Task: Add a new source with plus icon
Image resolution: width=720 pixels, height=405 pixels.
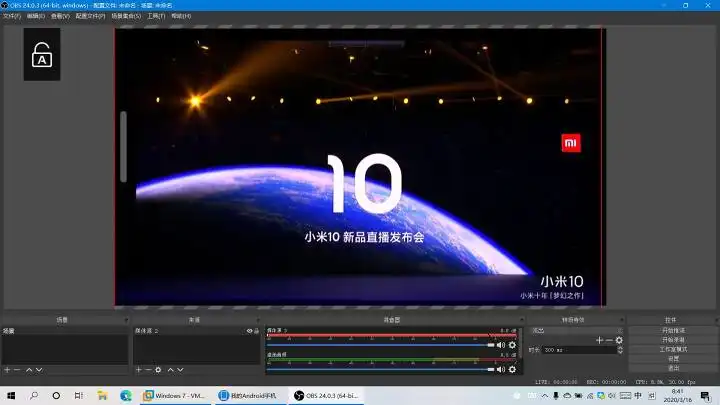Action: pos(137,370)
